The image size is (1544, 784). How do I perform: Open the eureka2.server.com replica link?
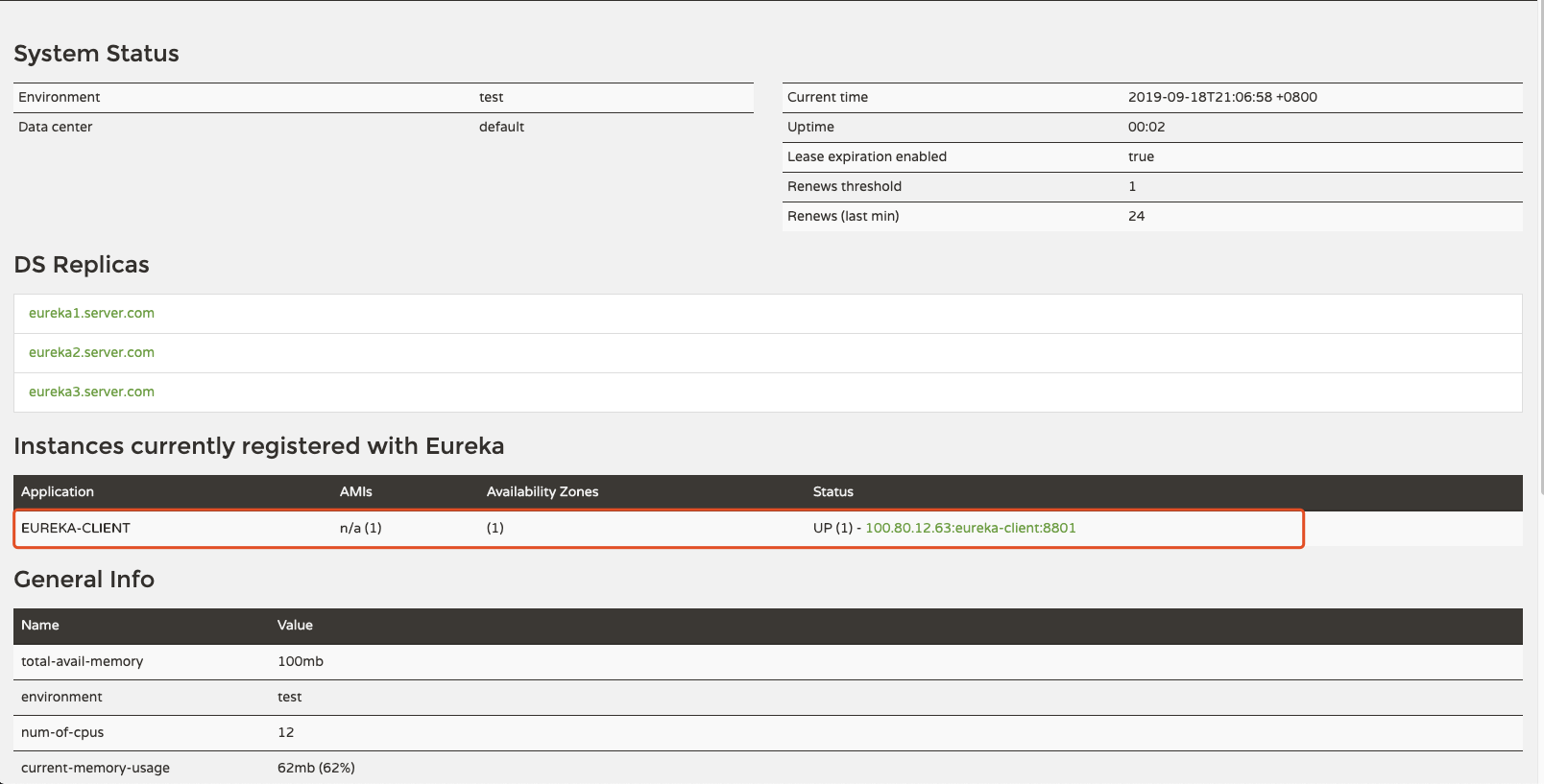click(91, 352)
